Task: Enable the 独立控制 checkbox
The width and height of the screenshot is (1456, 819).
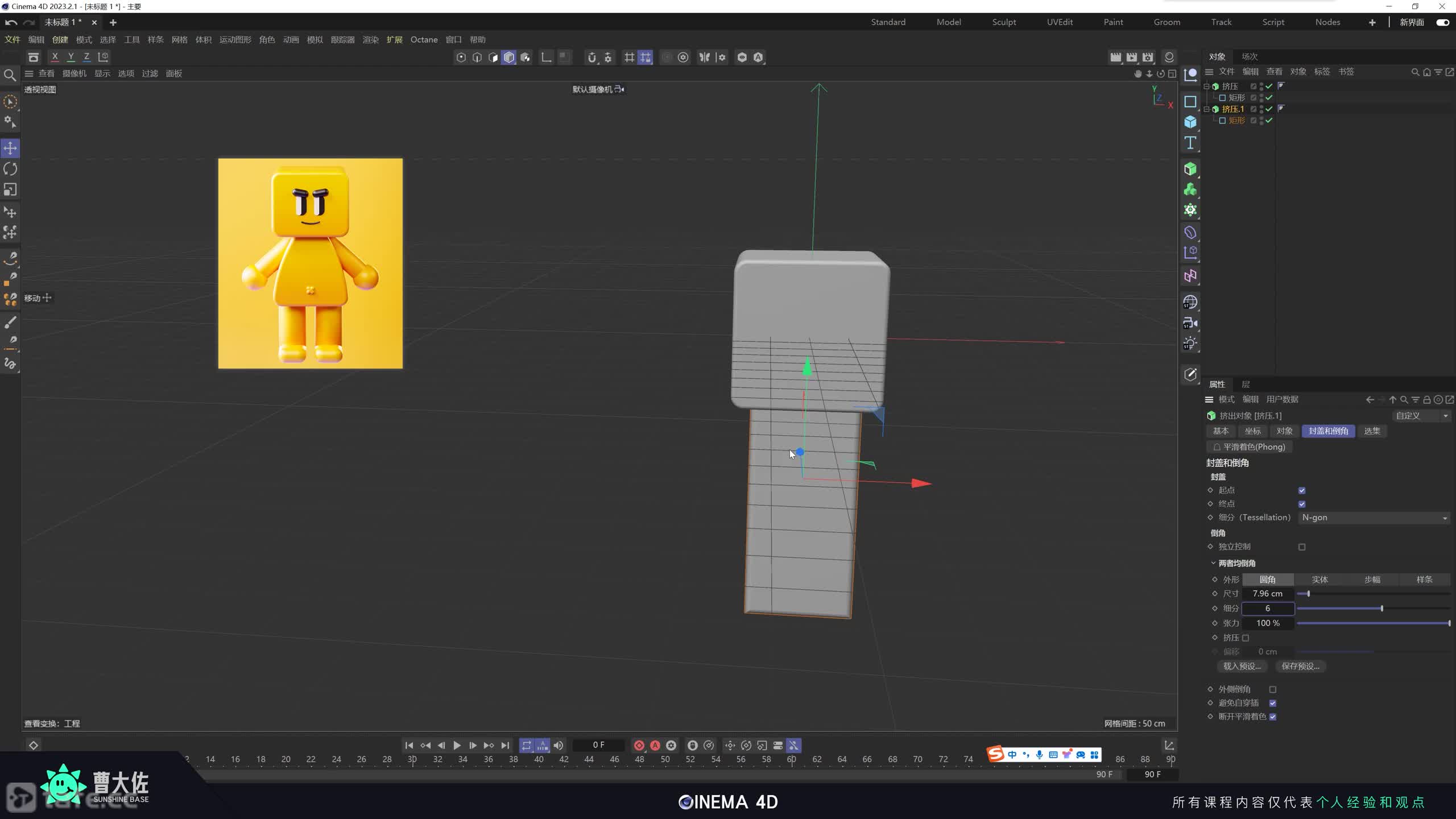Action: (1302, 547)
